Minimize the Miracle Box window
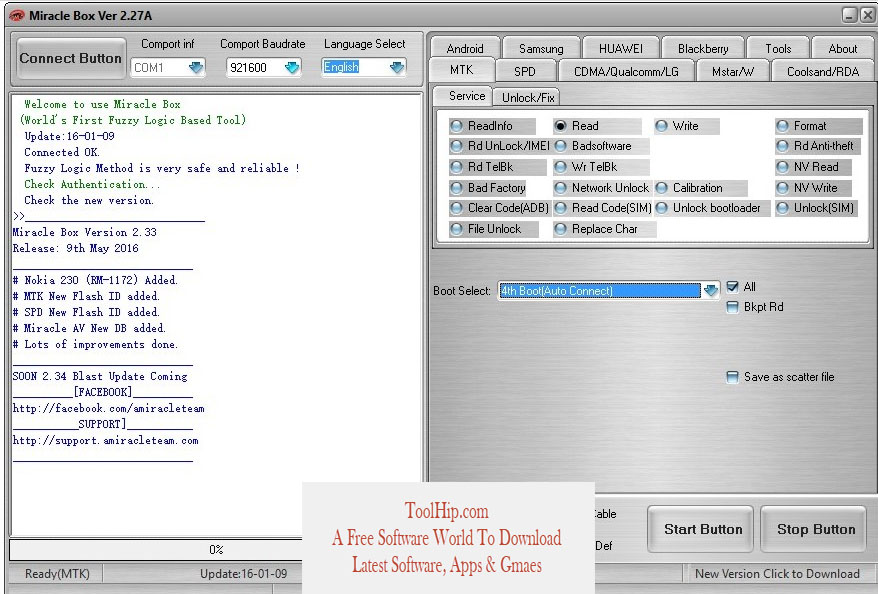The width and height of the screenshot is (878, 594). 850,16
